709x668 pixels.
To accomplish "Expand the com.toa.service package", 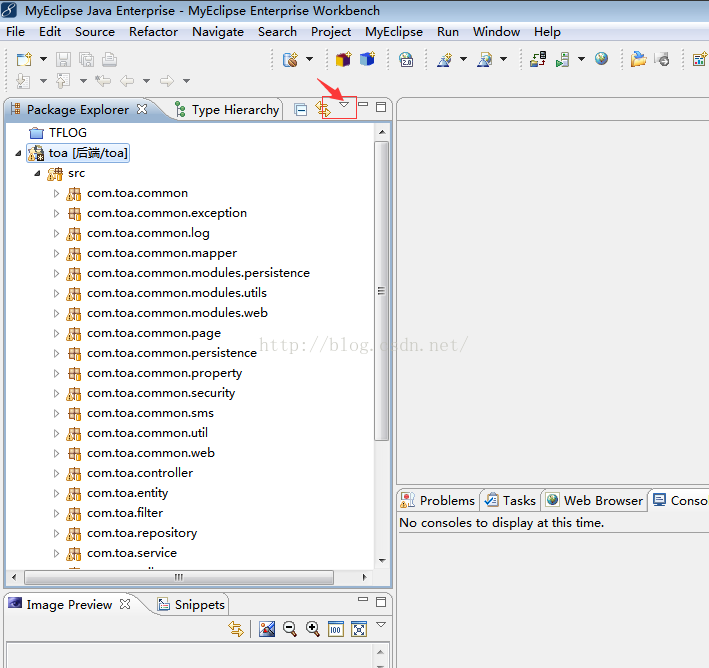I will (x=56, y=553).
